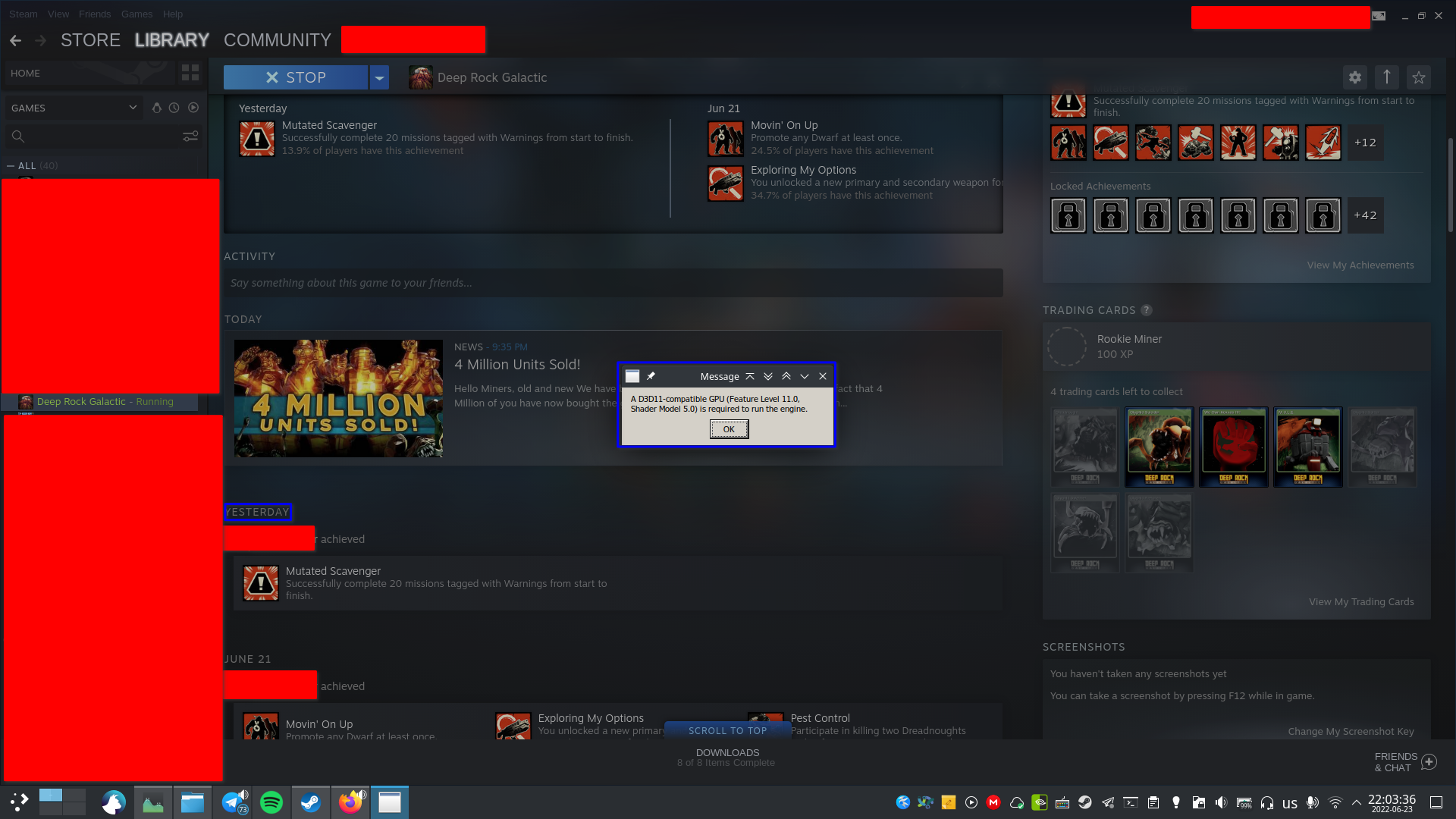Image resolution: width=1456 pixels, height=819 pixels.
Task: Open the trading cards help question mark
Action: tap(1147, 310)
